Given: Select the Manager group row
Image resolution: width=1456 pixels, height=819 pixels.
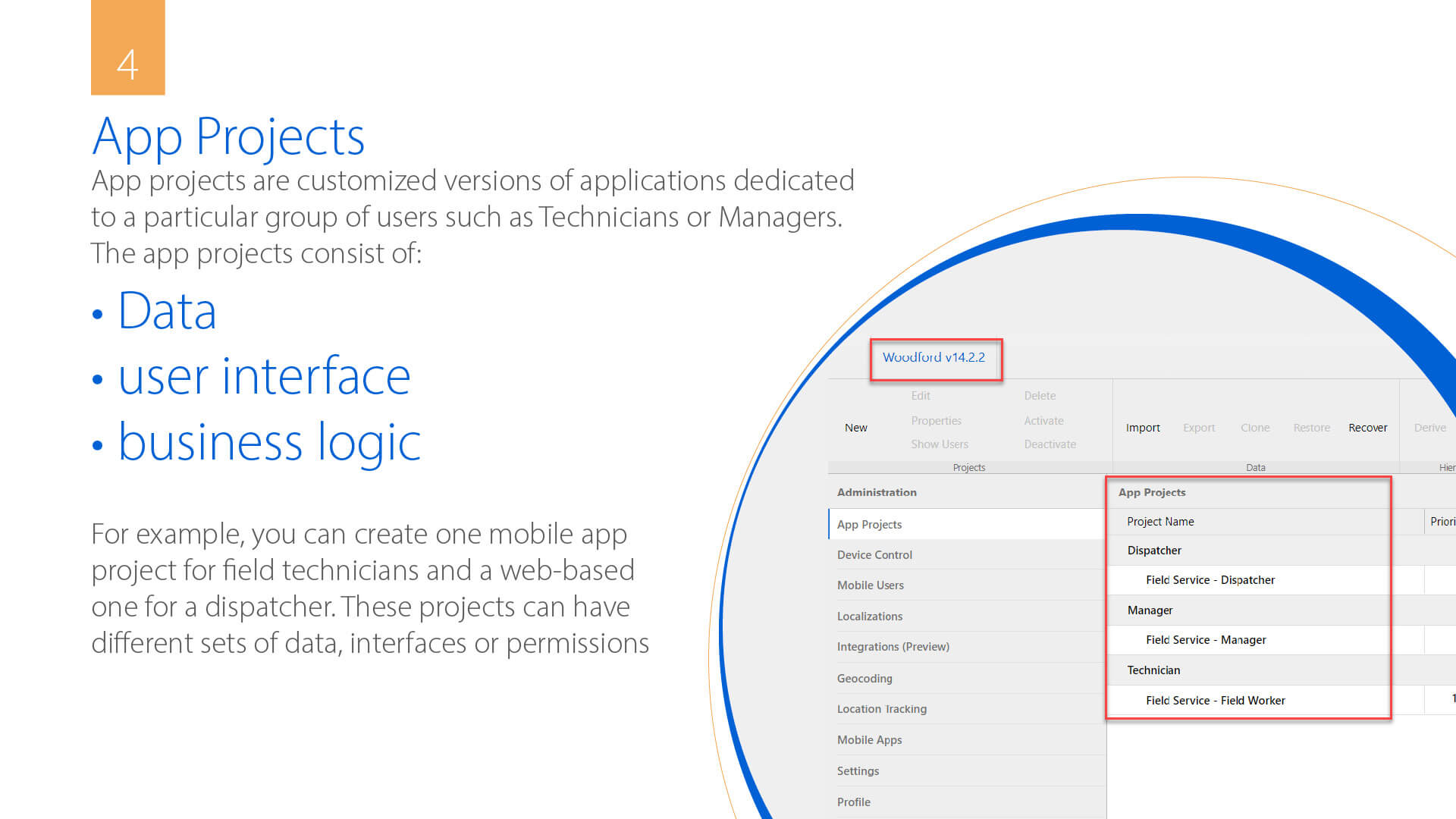Looking at the screenshot, I should point(1282,610).
